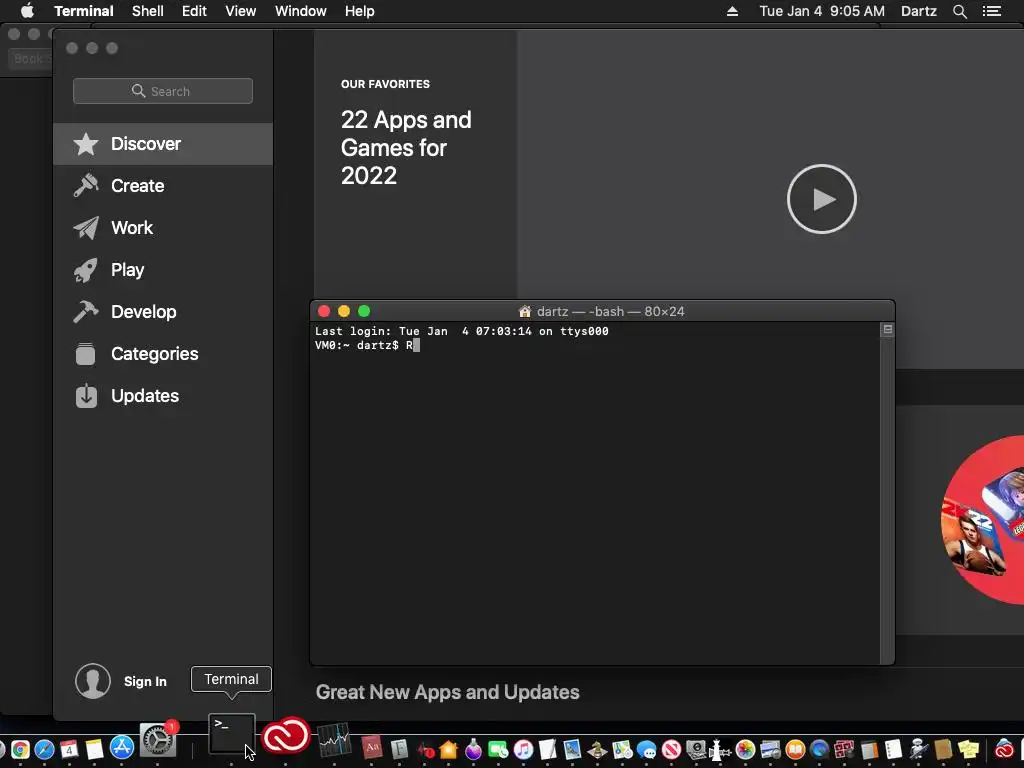Open Font Book from the Dock
This screenshot has height=768, width=1024.
click(x=399, y=750)
